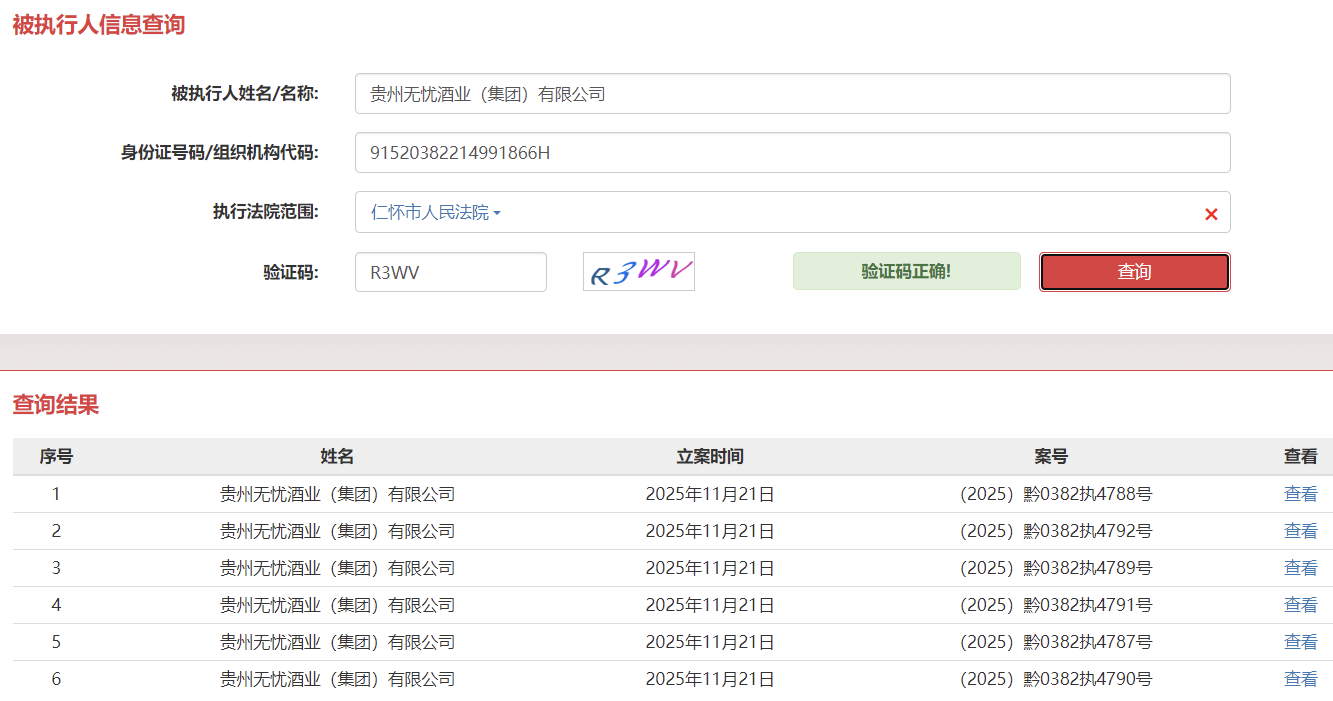The image size is (1333, 701).
Task: Click the R3WV captcha image to refresh
Action: [x=638, y=272]
